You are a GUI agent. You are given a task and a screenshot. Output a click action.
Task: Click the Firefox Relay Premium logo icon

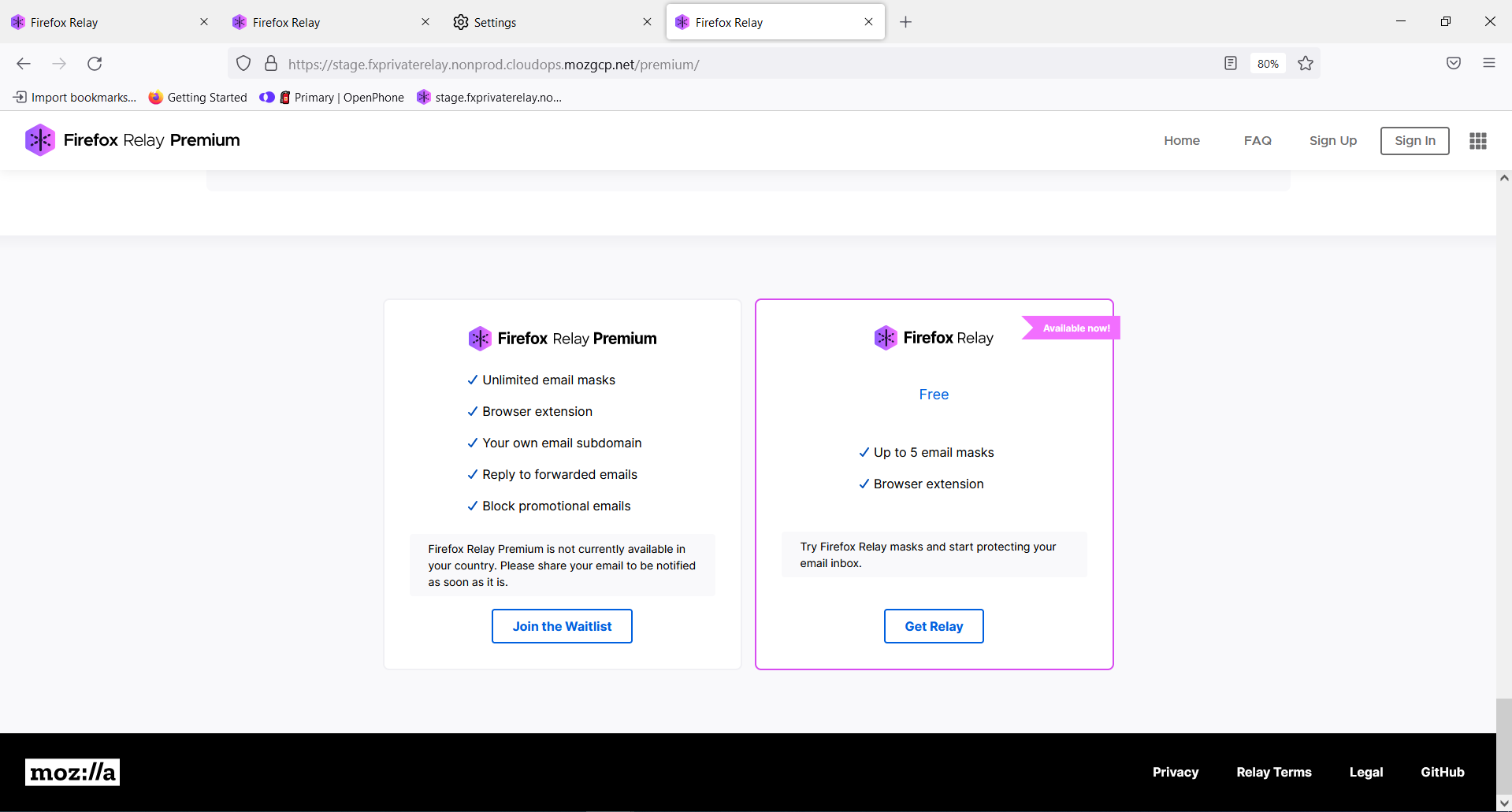pyautogui.click(x=39, y=140)
